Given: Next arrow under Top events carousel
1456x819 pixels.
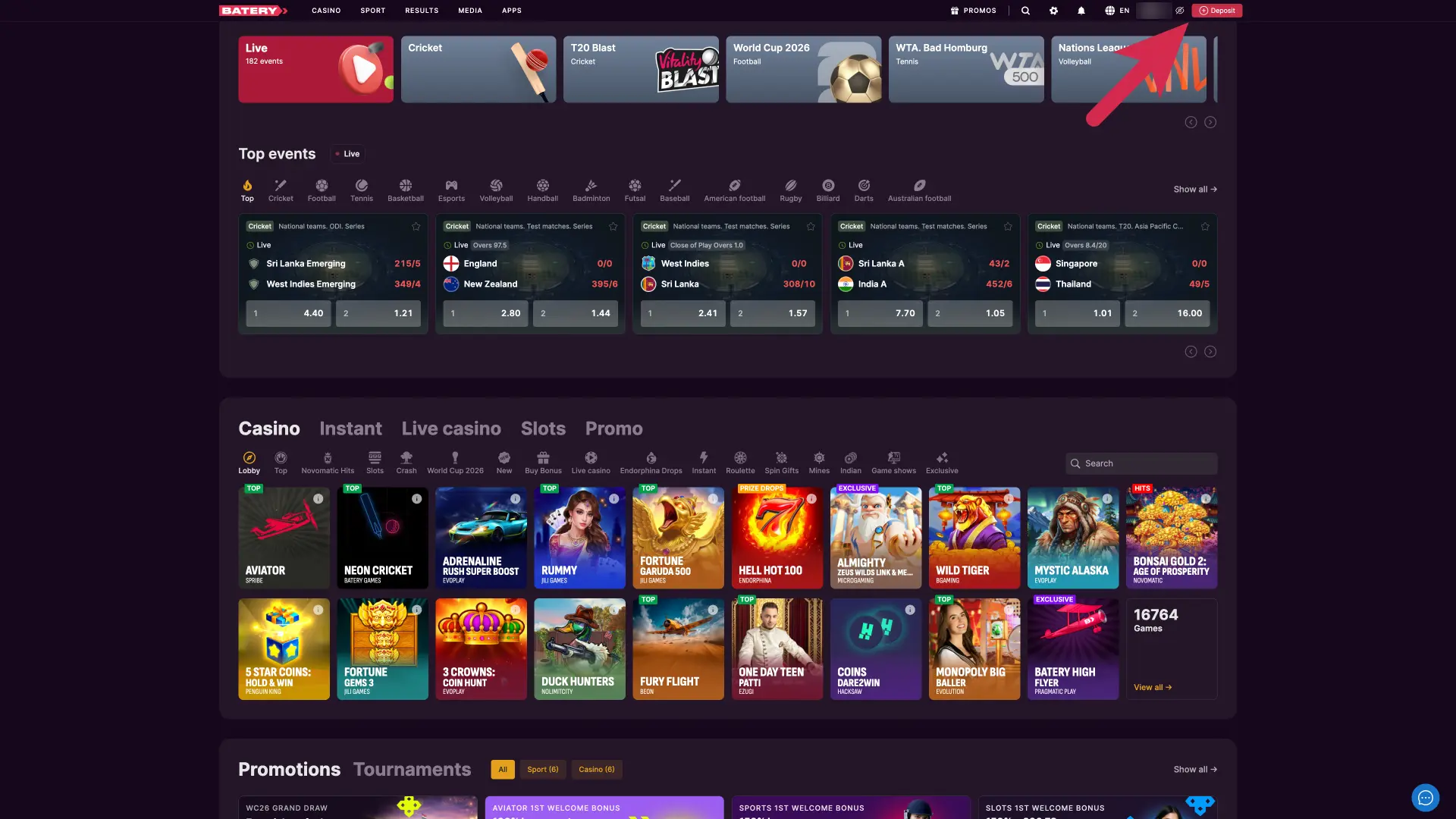Looking at the screenshot, I should (x=1210, y=352).
